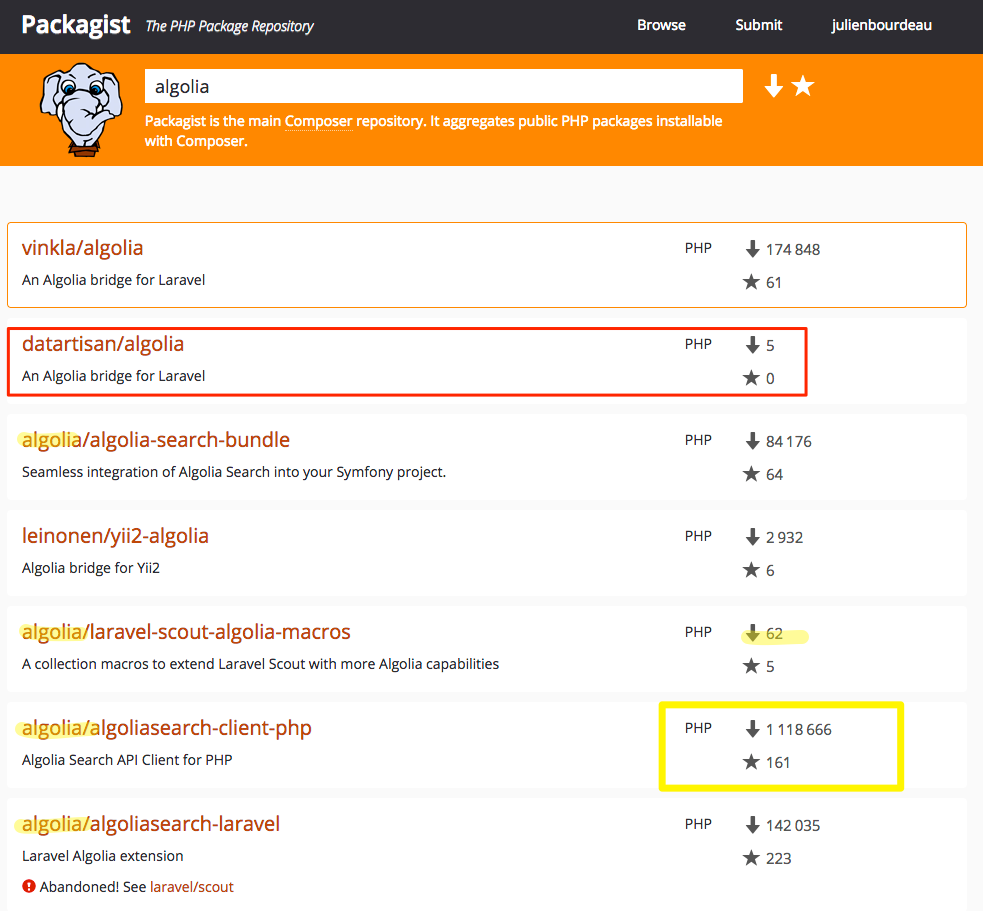This screenshot has height=911, width=983.
Task: Click PHP label on yii2-algolia row
Action: tap(698, 536)
